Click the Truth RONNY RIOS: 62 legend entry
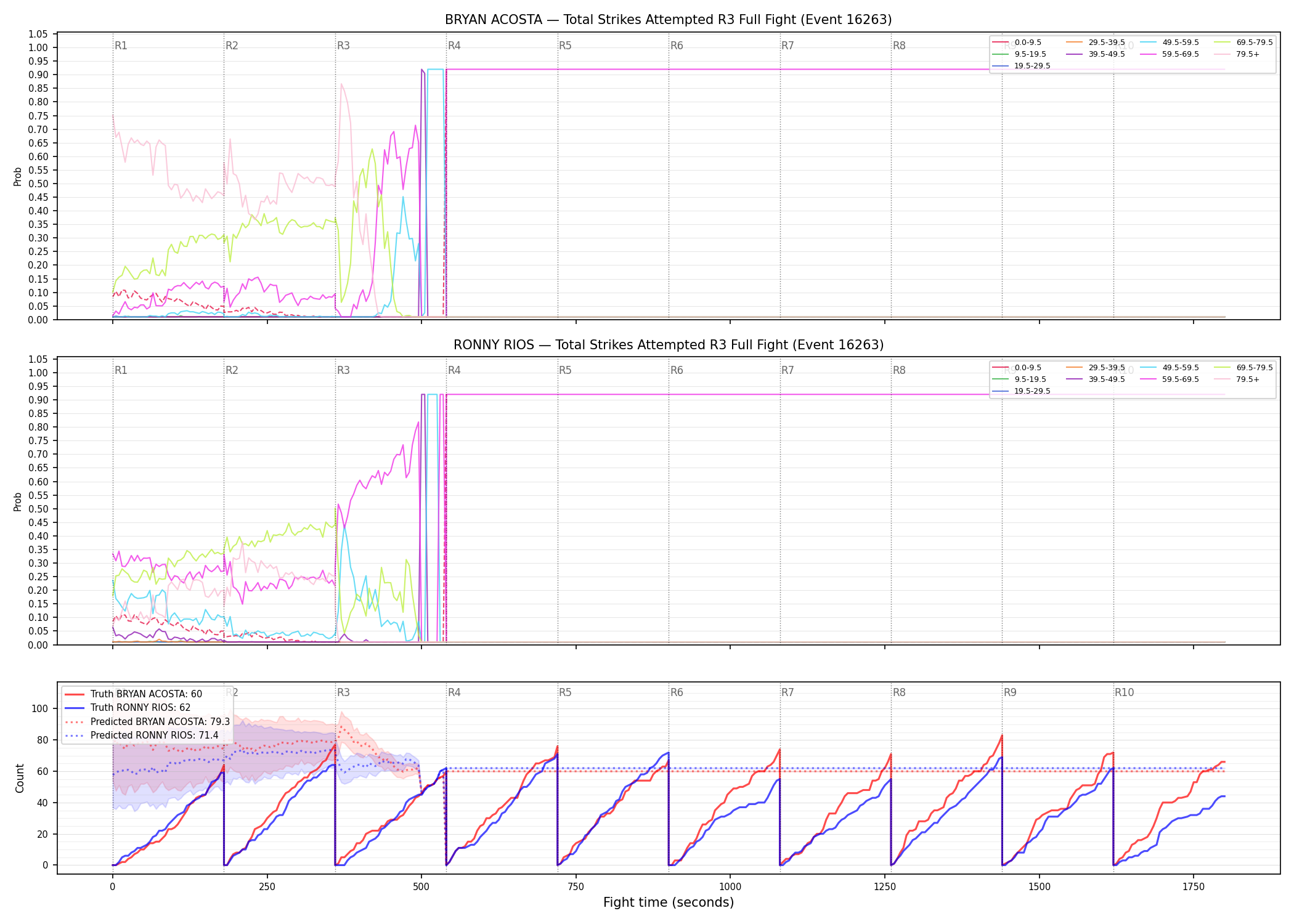Image resolution: width=1294 pixels, height=924 pixels. coord(128,708)
